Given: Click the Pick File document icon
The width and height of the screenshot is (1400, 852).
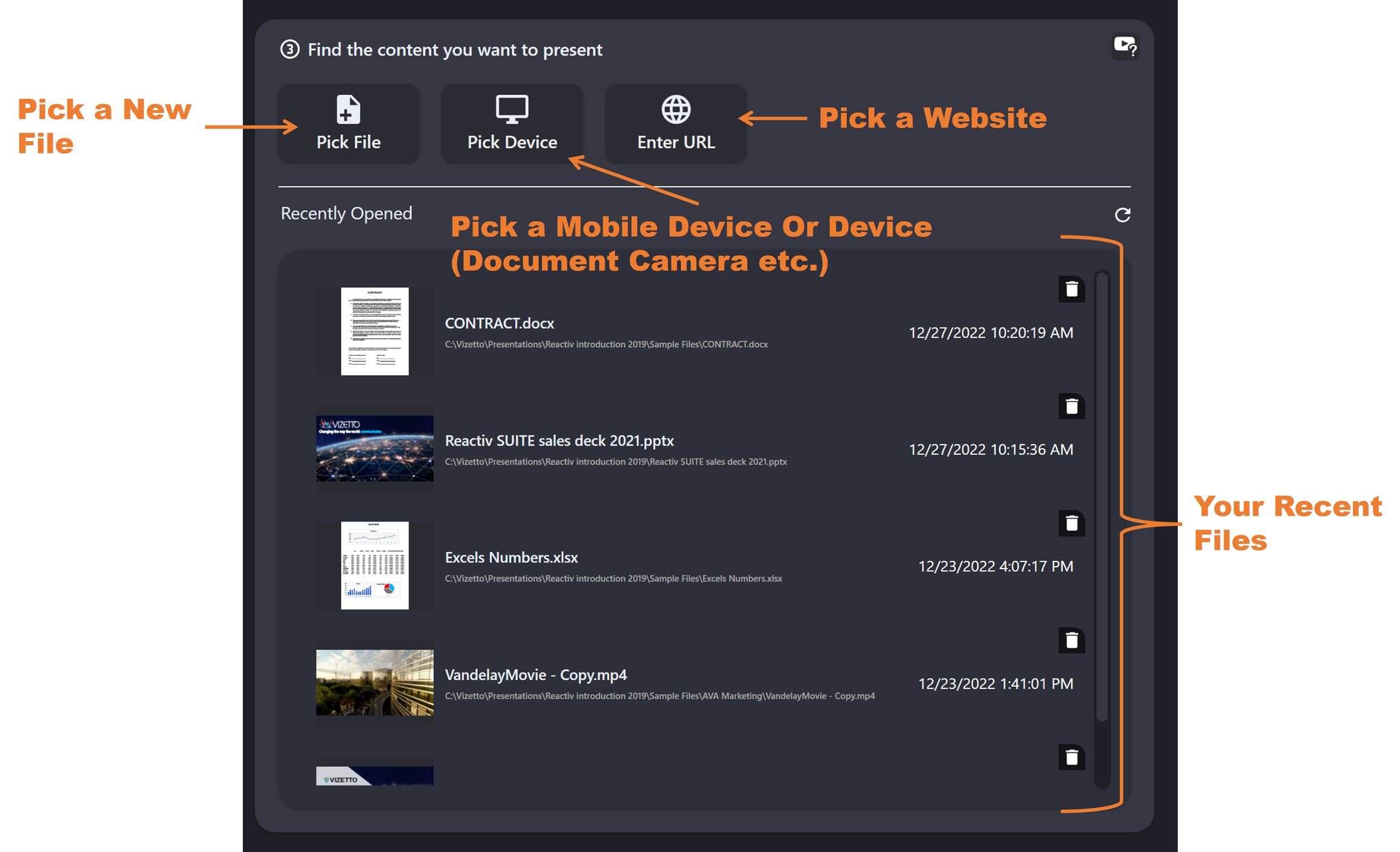Looking at the screenshot, I should coord(348,109).
